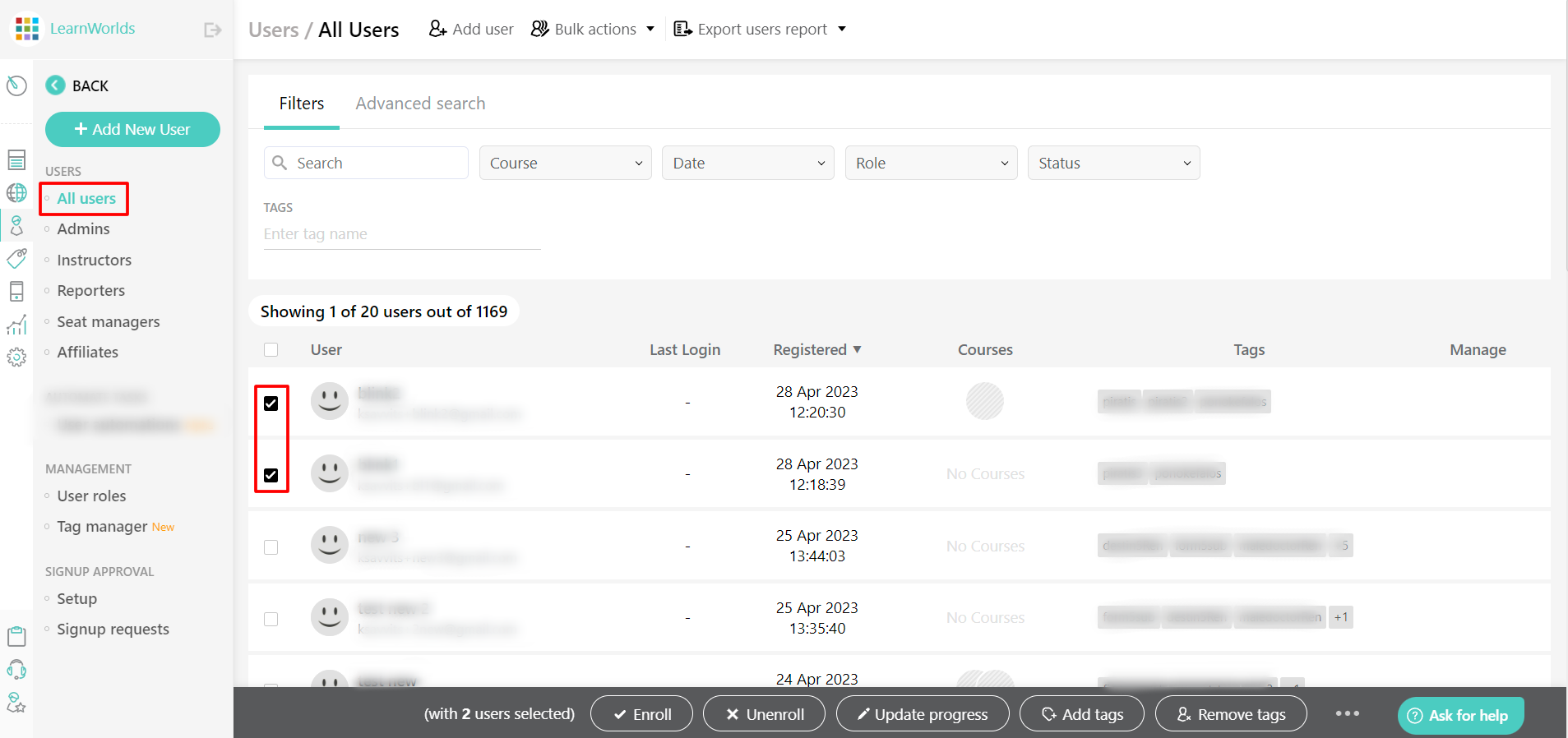The image size is (1568, 738).
Task: Click the Enroll button in bottom bar
Action: pyautogui.click(x=641, y=714)
